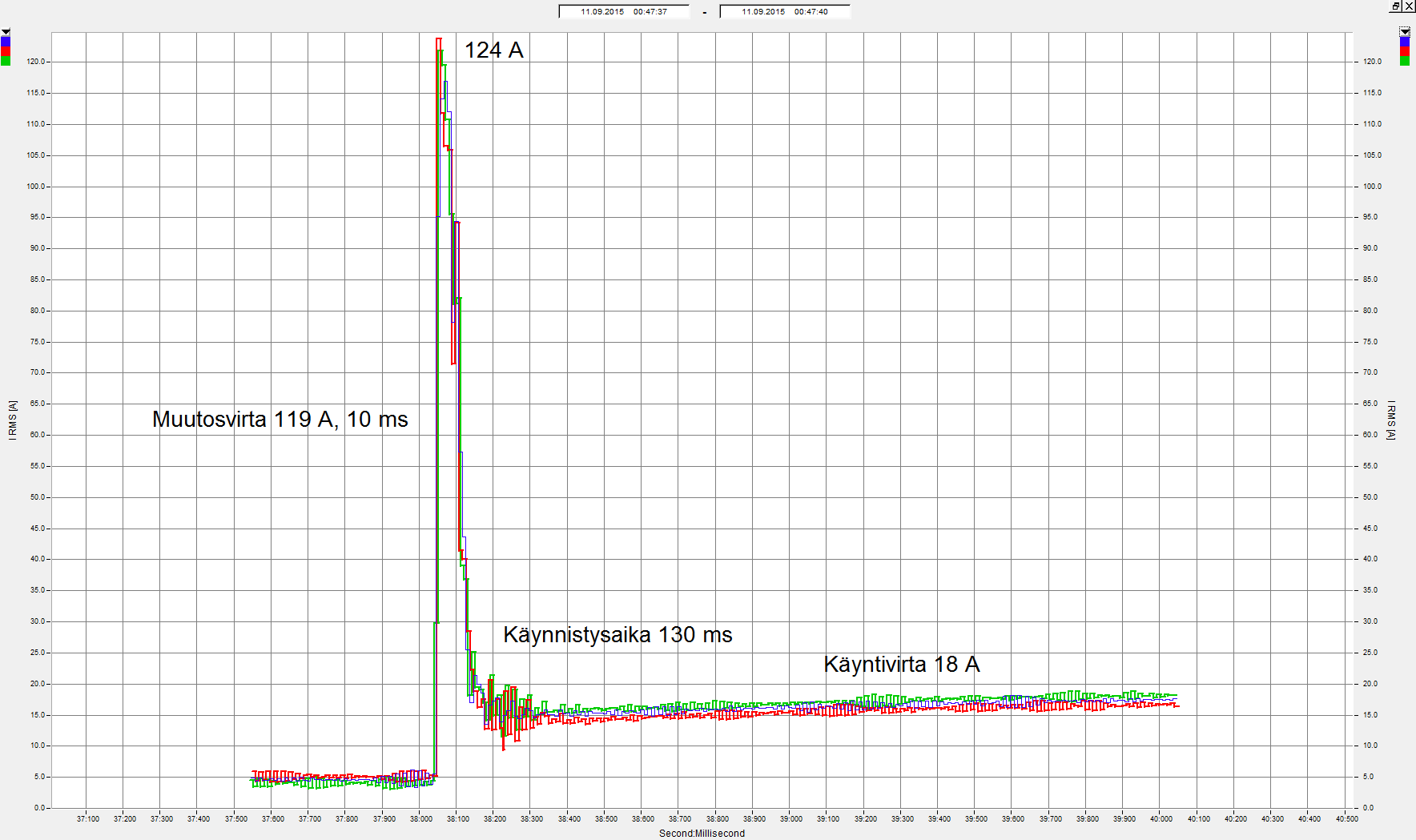
Task: Click 'Käyntivirta 18 A' annotation
Action: (x=902, y=665)
